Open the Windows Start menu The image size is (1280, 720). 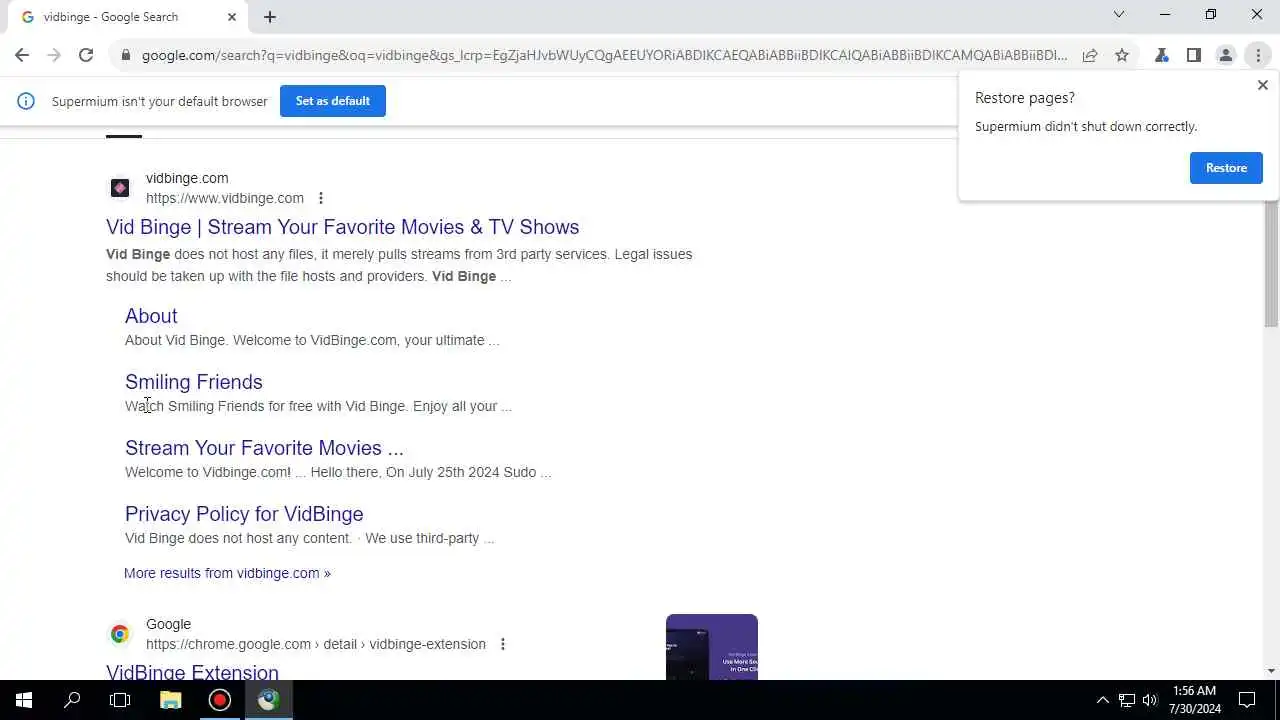point(24,700)
